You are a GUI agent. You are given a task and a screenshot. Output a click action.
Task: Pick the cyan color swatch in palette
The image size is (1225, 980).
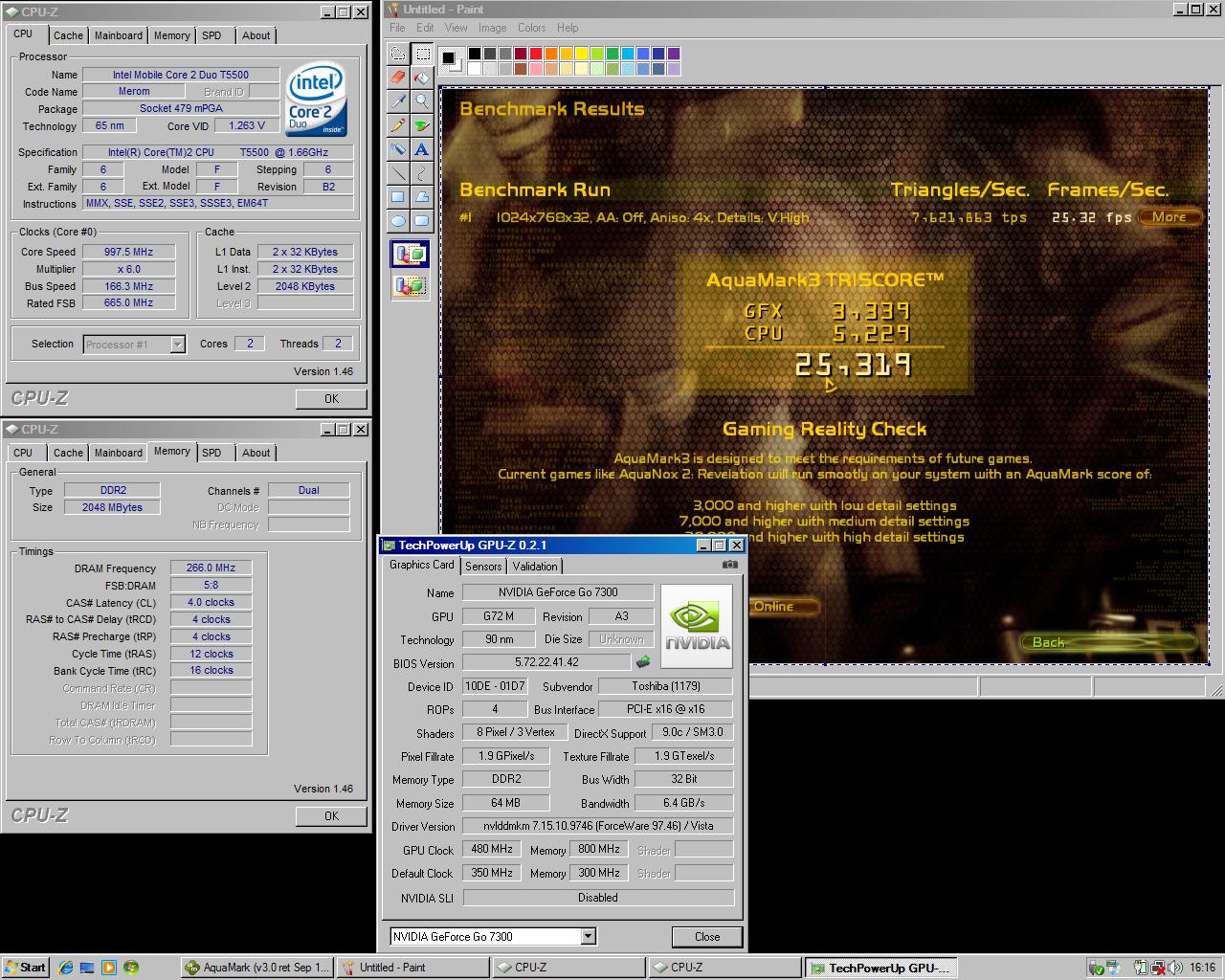tap(628, 55)
